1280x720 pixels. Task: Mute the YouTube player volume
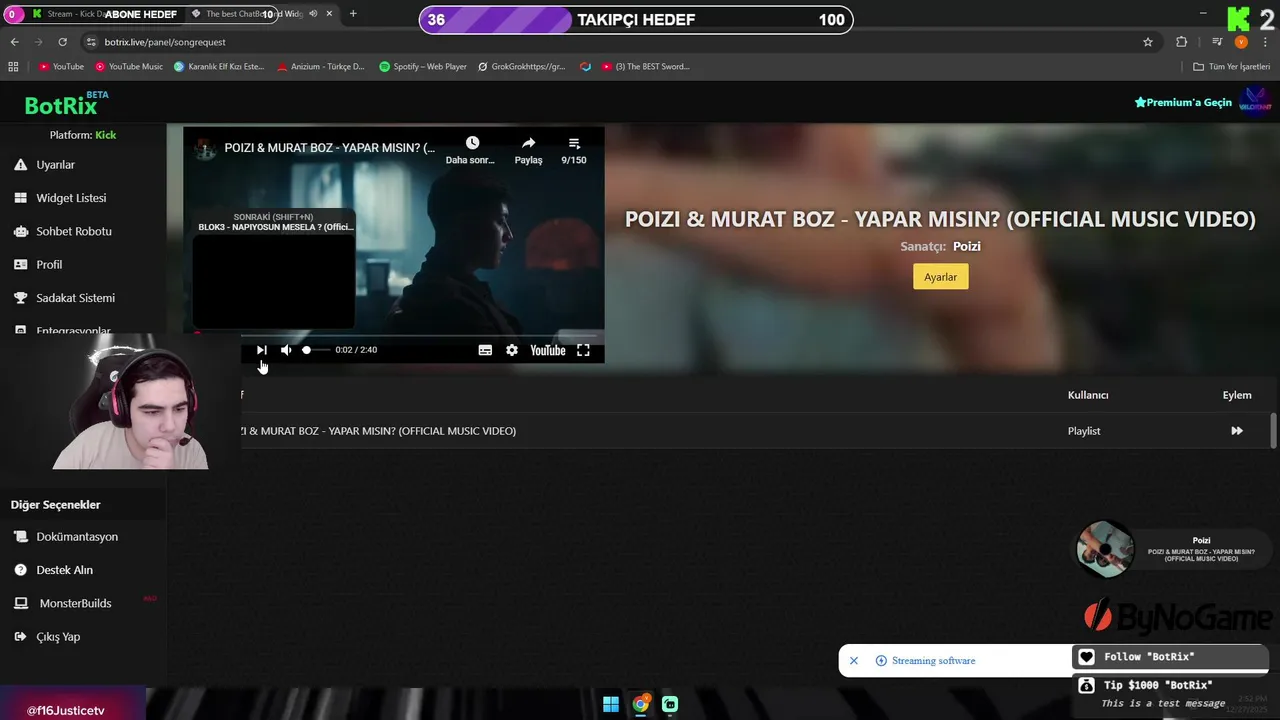pyautogui.click(x=286, y=350)
